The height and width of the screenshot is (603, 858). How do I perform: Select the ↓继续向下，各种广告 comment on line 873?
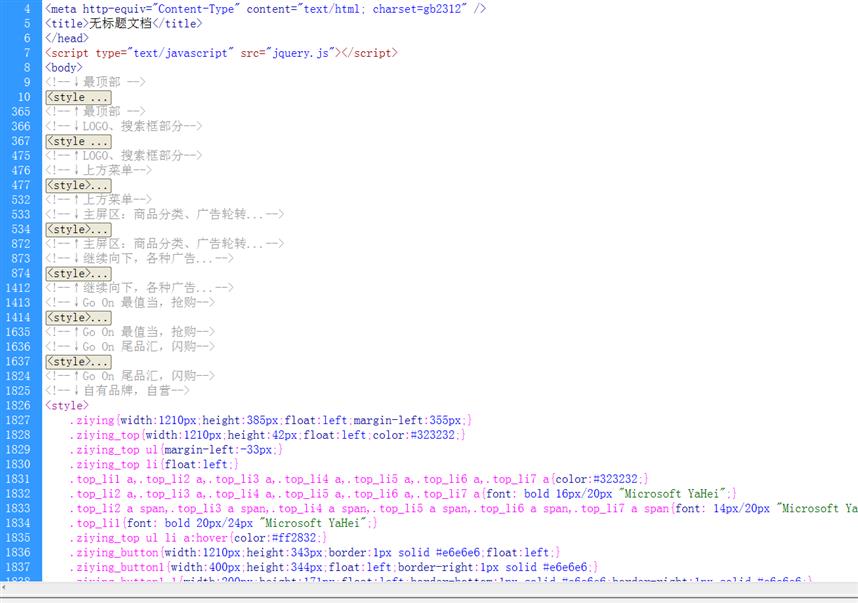pos(140,258)
